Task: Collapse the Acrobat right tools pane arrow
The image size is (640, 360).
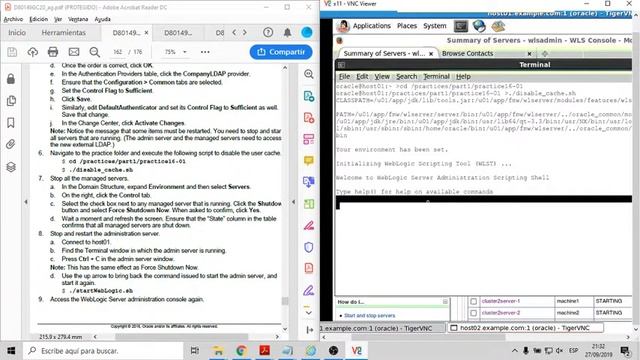Action: coord(293,202)
